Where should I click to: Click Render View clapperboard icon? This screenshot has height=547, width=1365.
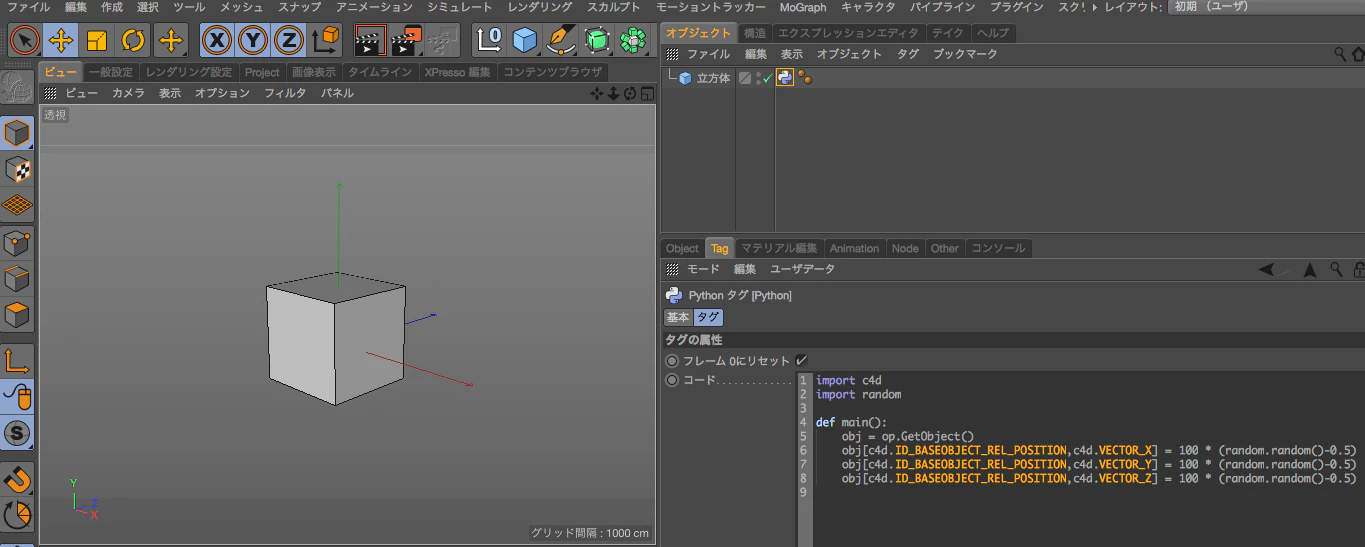point(370,40)
